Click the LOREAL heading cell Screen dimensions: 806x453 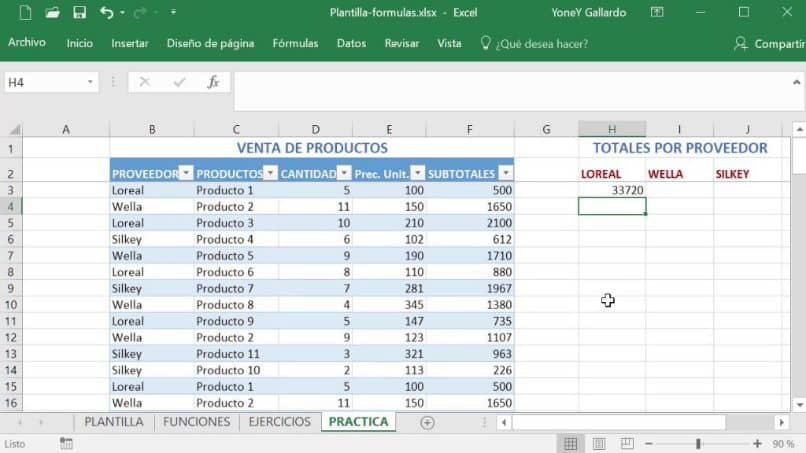[x=612, y=174]
